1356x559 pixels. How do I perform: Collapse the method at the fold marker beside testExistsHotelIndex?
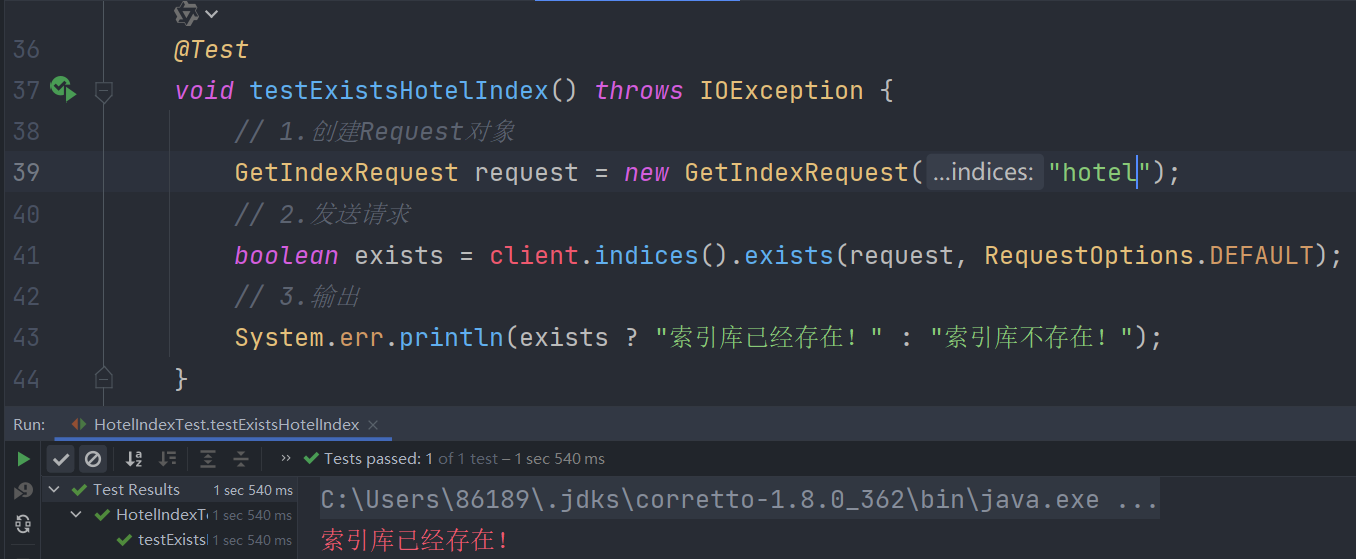pyautogui.click(x=103, y=92)
